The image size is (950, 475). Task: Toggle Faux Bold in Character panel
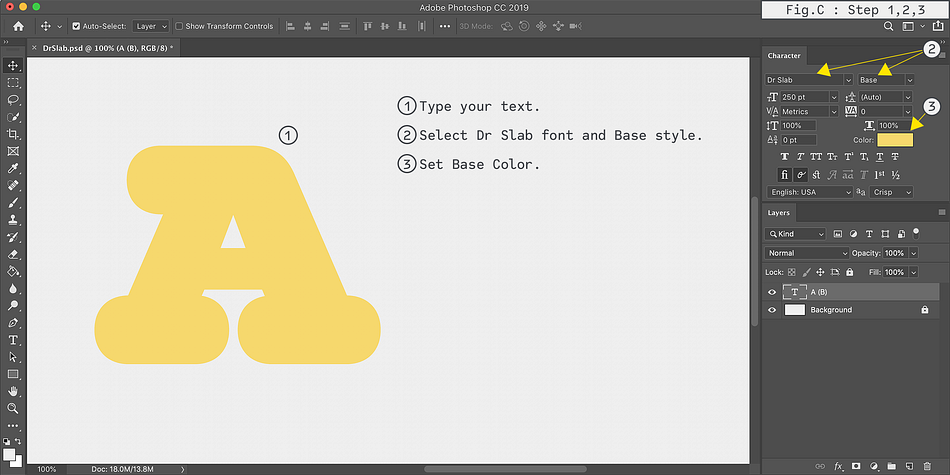[x=785, y=157]
